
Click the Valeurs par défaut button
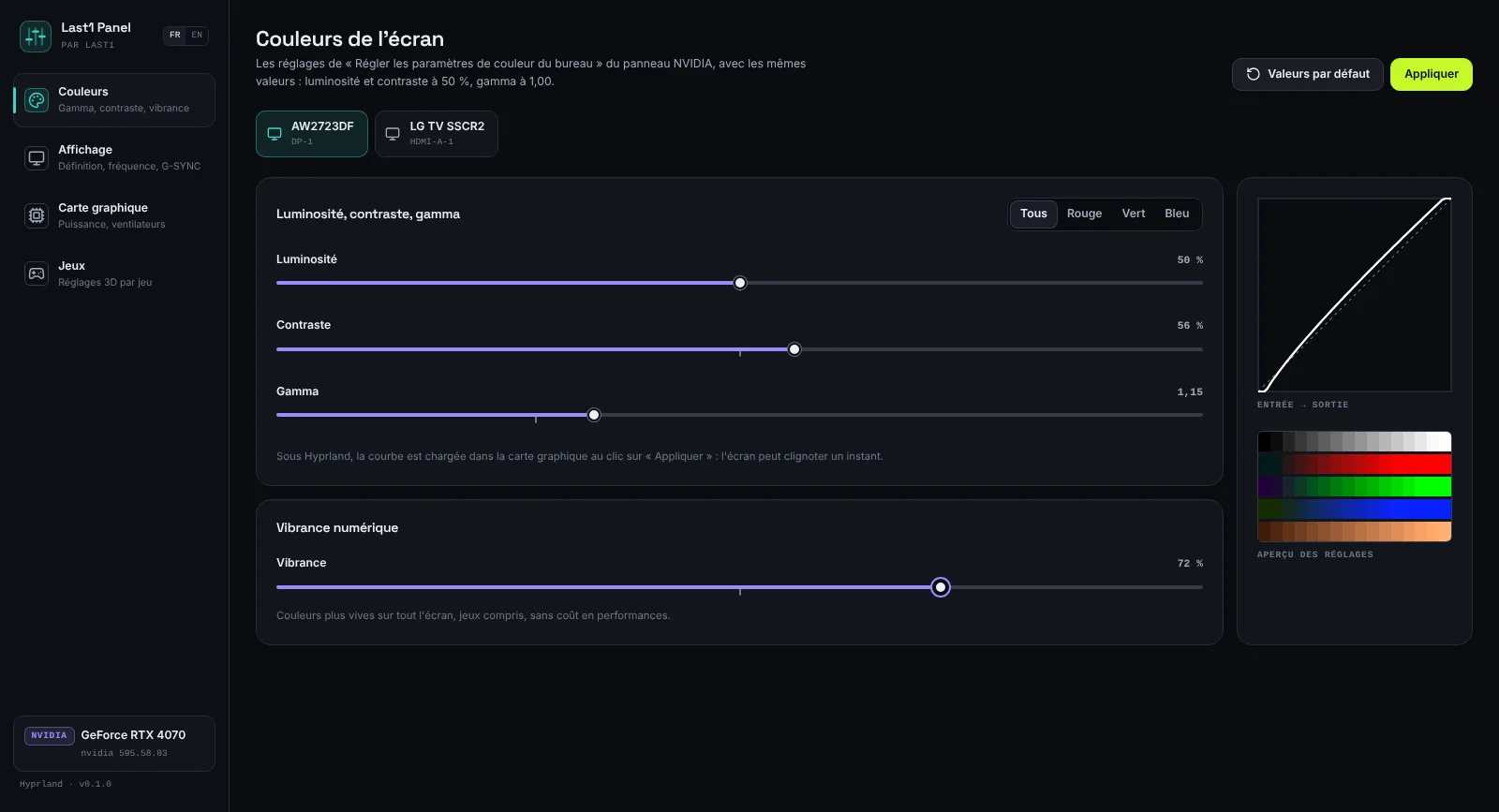pyautogui.click(x=1308, y=74)
